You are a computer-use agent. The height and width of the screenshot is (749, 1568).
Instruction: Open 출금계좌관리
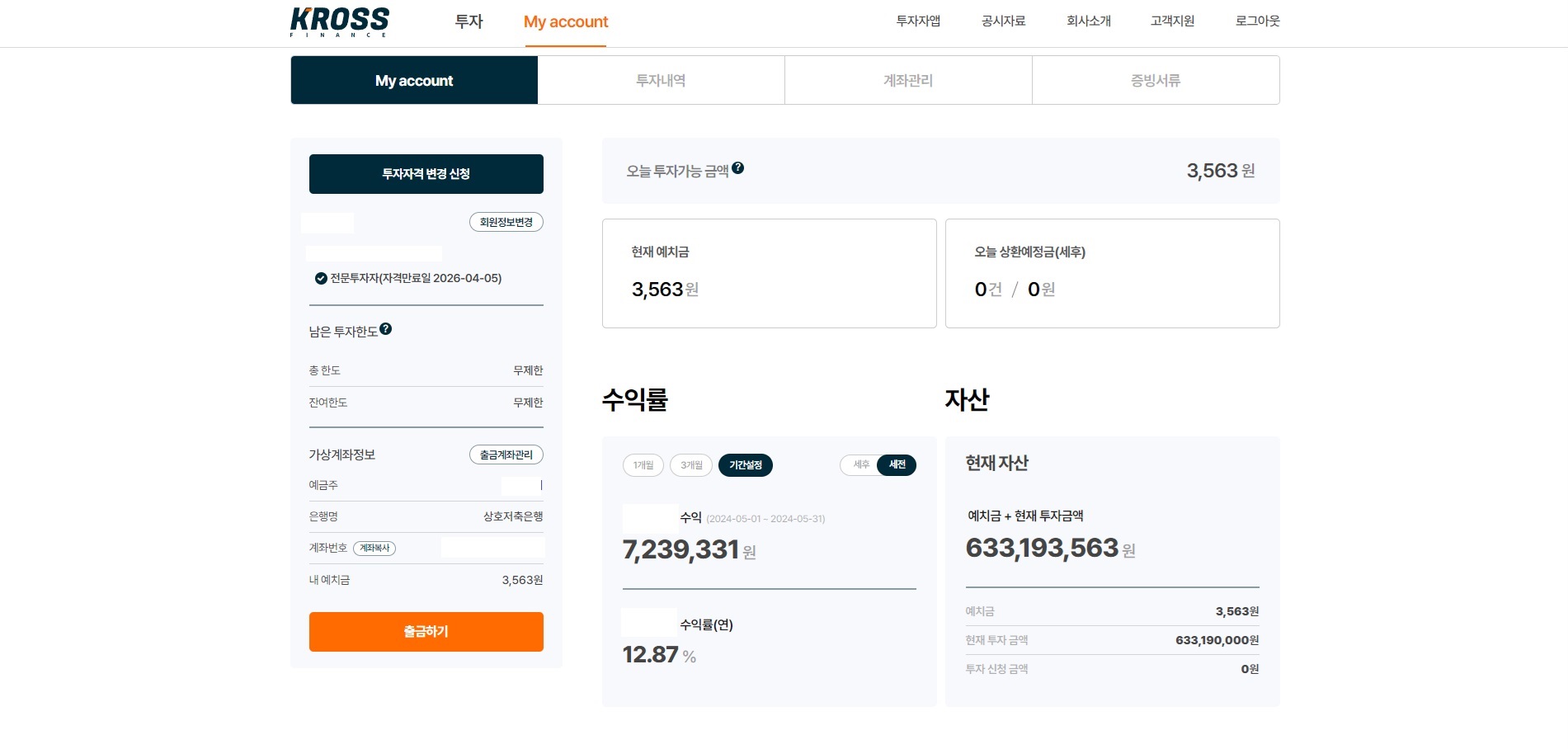pyautogui.click(x=506, y=455)
